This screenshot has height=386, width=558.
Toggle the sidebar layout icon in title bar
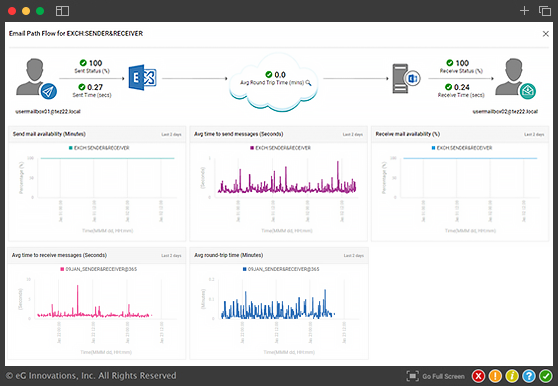pyautogui.click(x=62, y=11)
